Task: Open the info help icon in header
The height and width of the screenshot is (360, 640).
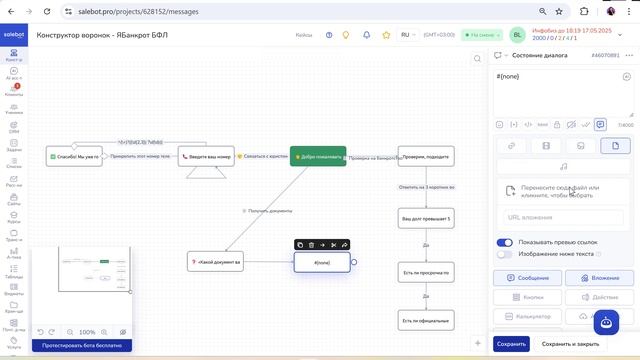Action: (329, 35)
